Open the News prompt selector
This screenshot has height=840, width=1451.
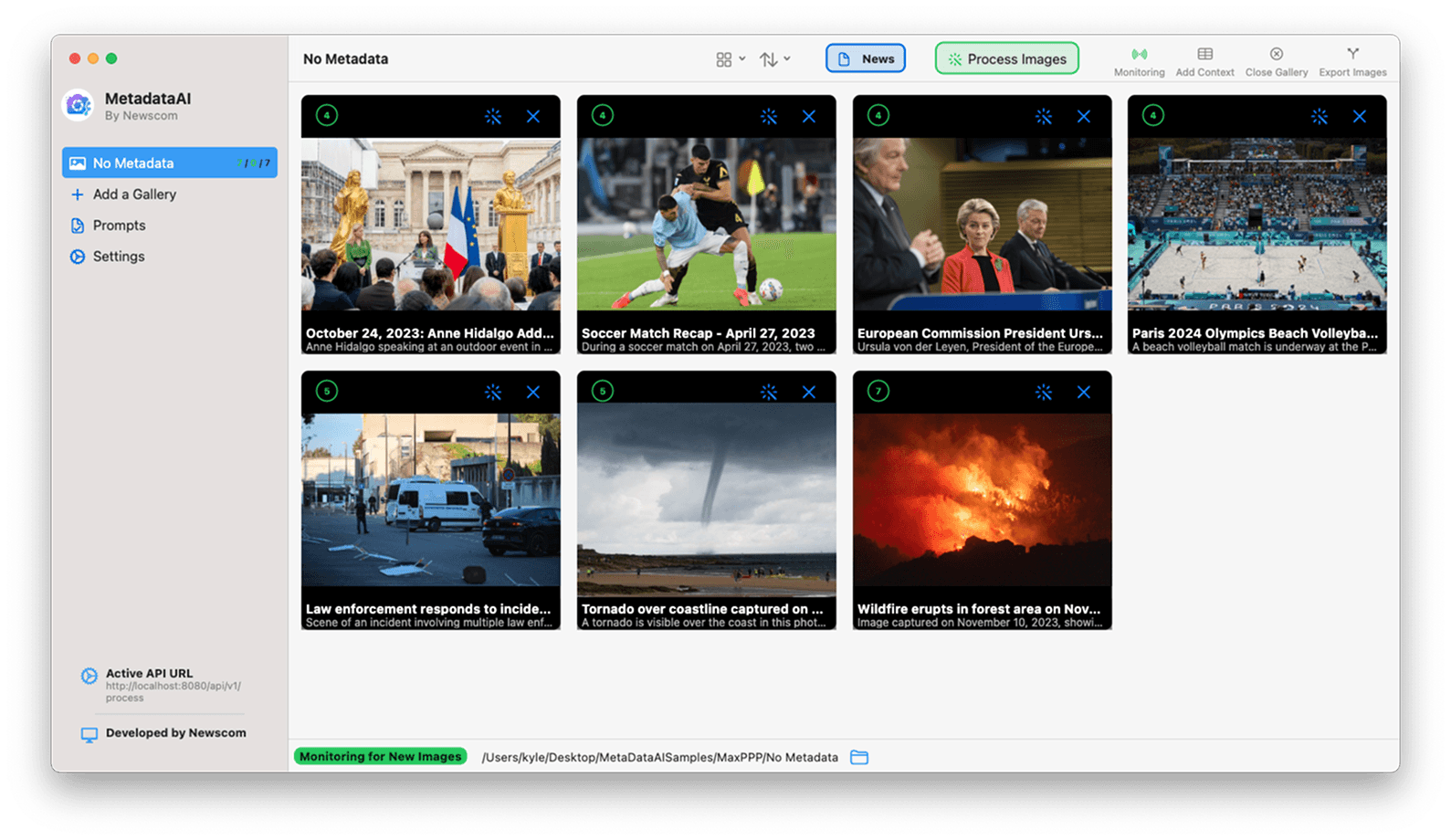click(866, 58)
